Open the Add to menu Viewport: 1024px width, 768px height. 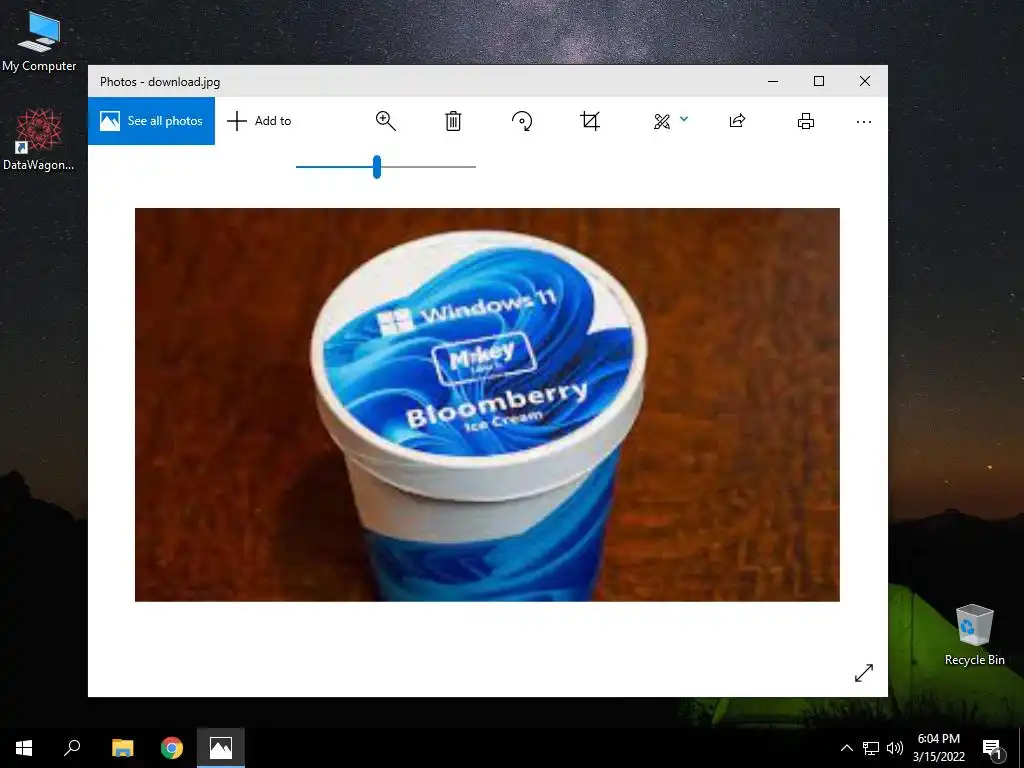point(259,121)
